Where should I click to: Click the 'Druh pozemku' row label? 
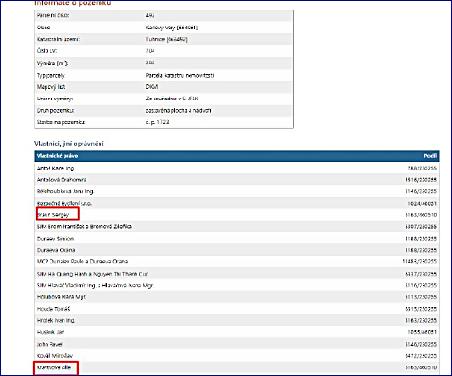[56, 110]
